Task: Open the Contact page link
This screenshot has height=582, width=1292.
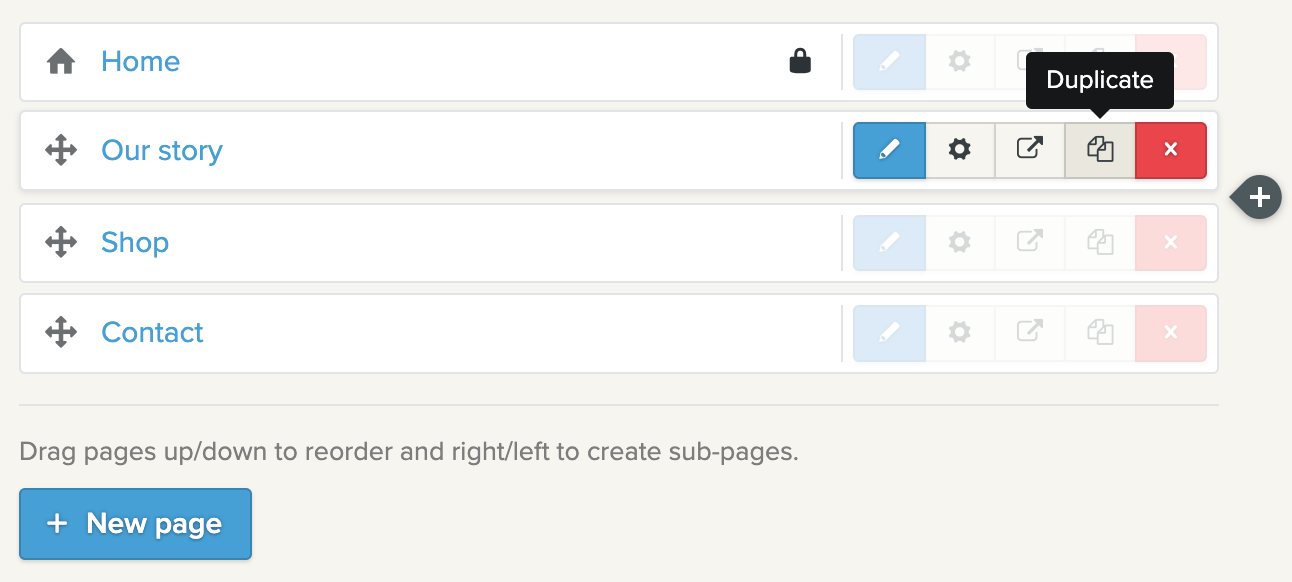Action: (x=152, y=333)
